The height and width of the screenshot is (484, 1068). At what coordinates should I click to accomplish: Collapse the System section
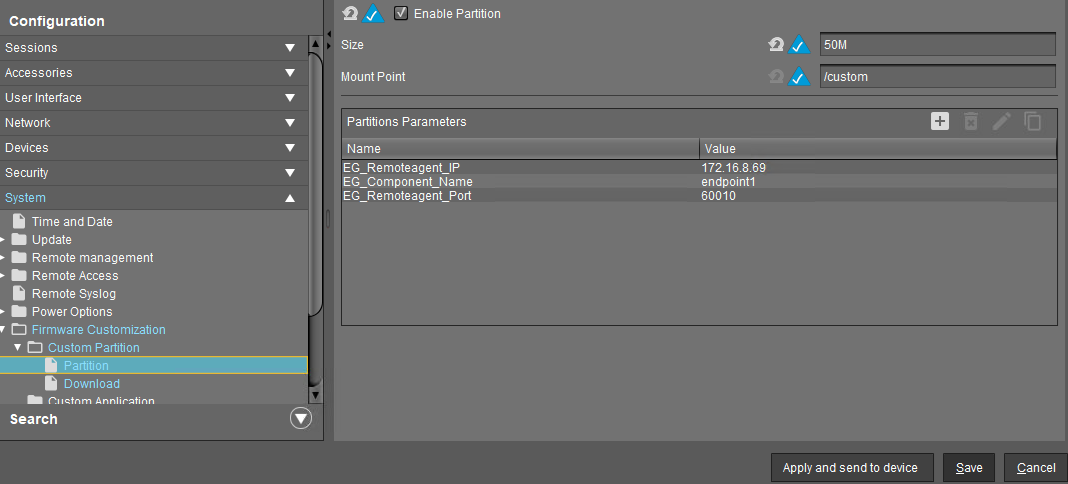[x=290, y=198]
